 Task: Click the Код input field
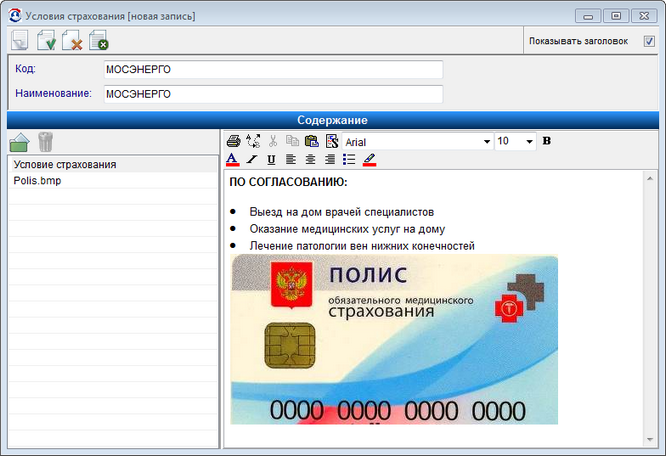273,69
